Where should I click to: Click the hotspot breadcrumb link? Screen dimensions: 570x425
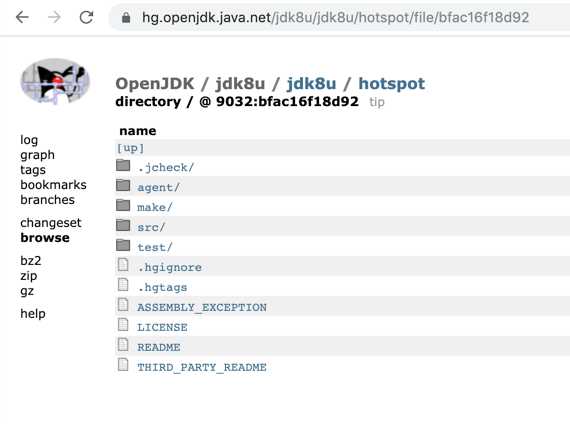pos(392,84)
